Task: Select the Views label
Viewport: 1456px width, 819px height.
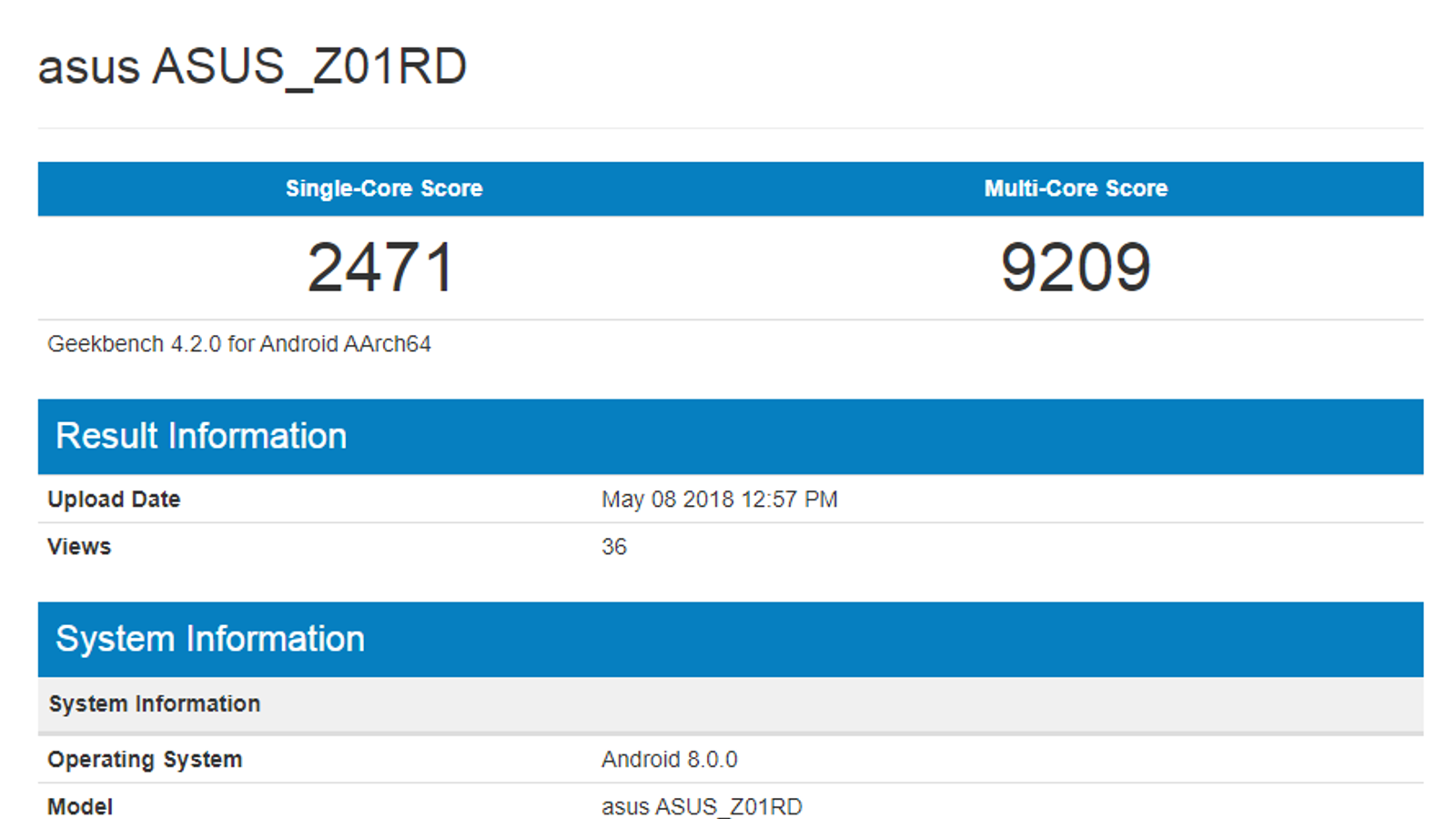Action: [79, 547]
